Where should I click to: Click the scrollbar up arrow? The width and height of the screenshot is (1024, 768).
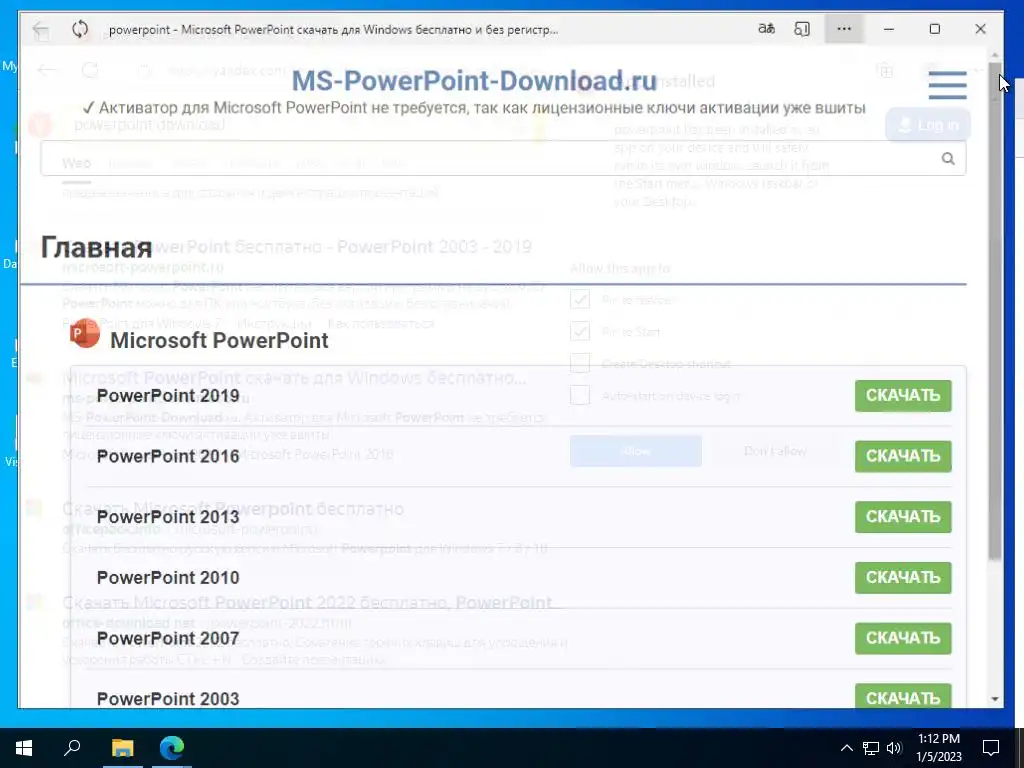[x=995, y=56]
